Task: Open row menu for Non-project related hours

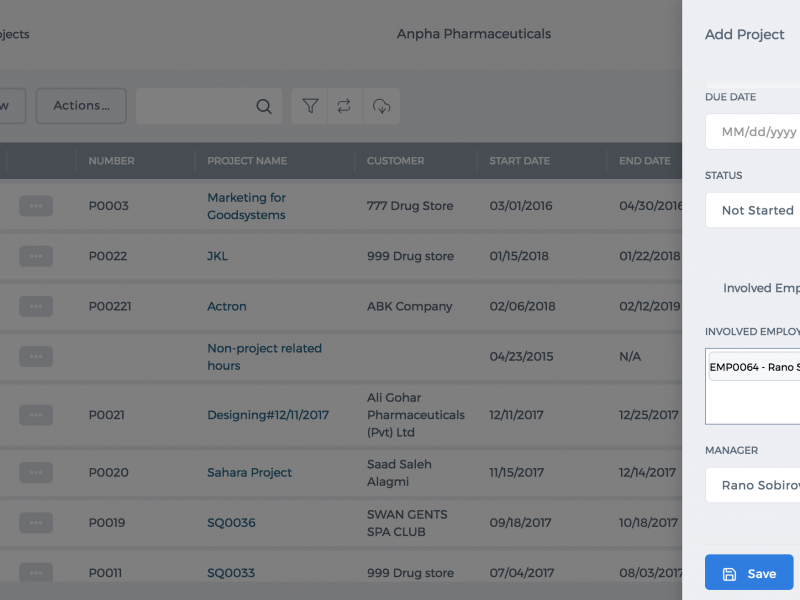Action: [36, 356]
